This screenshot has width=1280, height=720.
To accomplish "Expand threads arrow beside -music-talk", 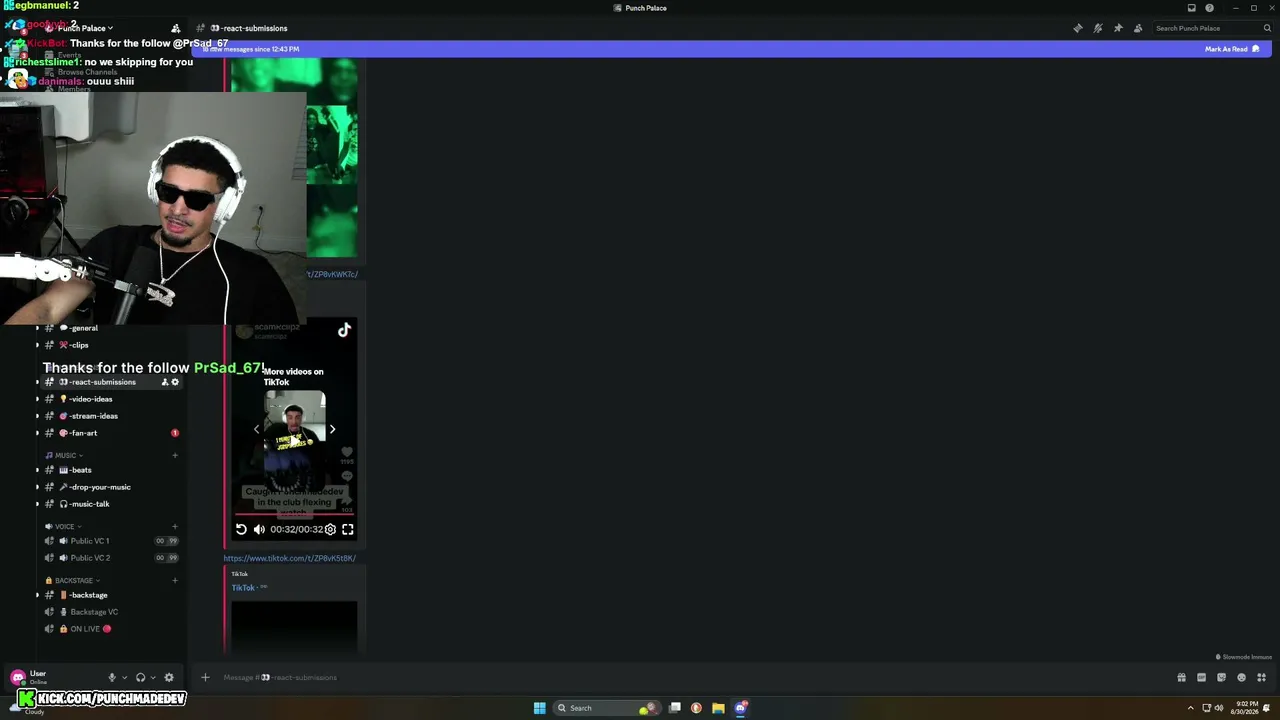I will point(38,504).
